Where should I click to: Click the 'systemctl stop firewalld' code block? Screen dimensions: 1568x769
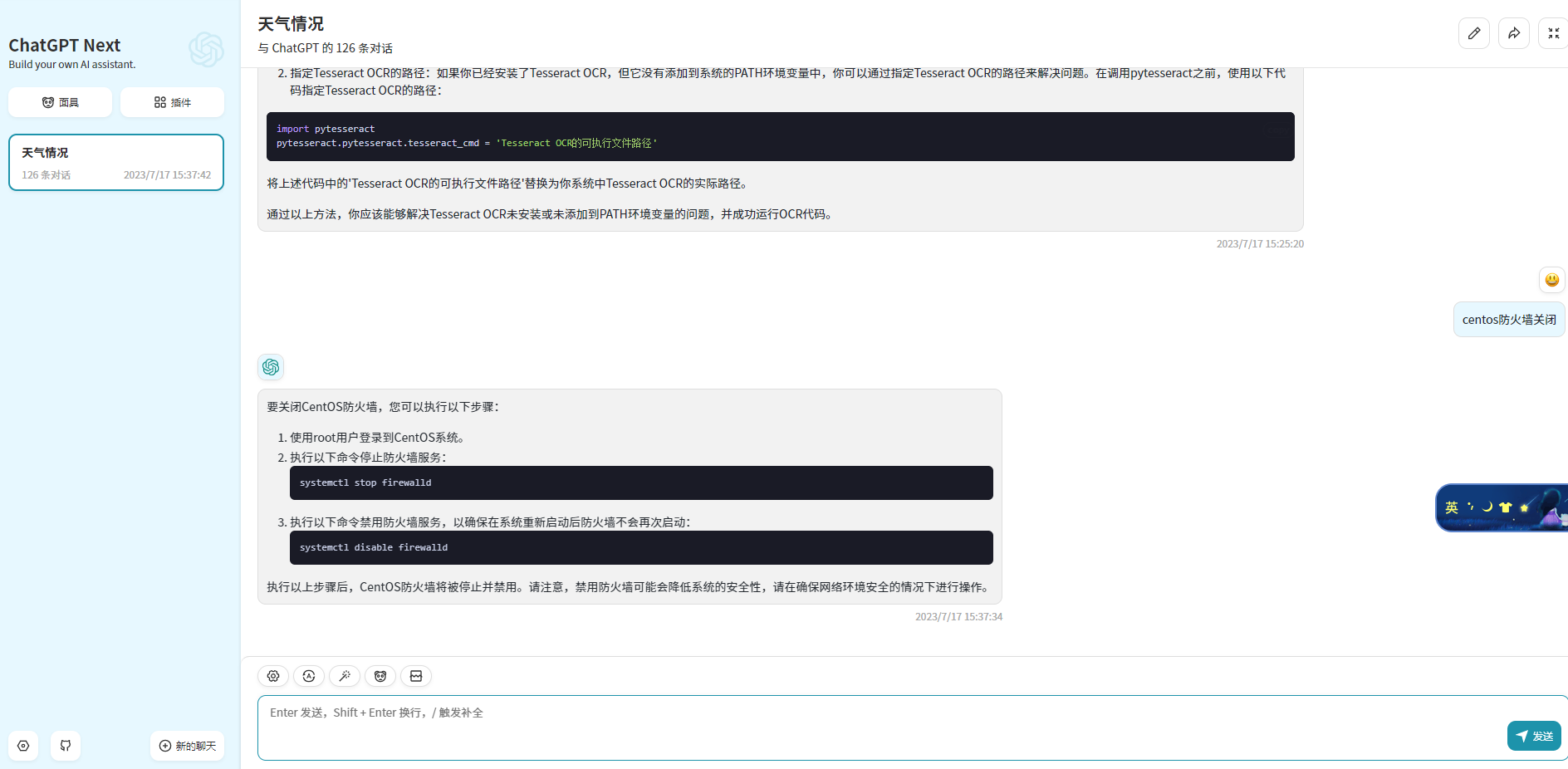(x=641, y=482)
